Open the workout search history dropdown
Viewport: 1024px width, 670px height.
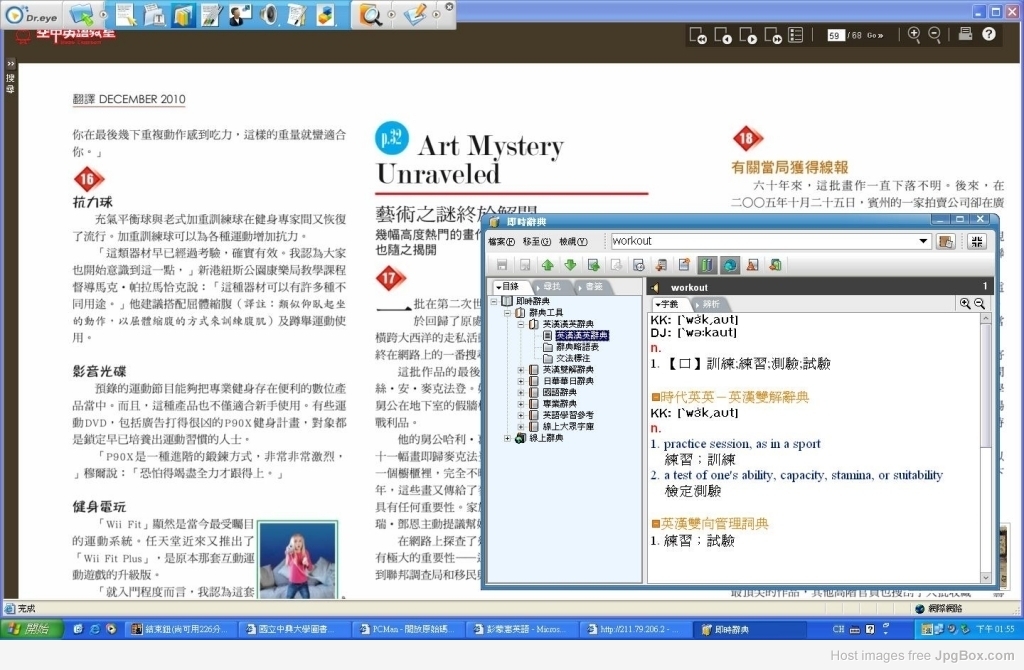click(x=923, y=241)
